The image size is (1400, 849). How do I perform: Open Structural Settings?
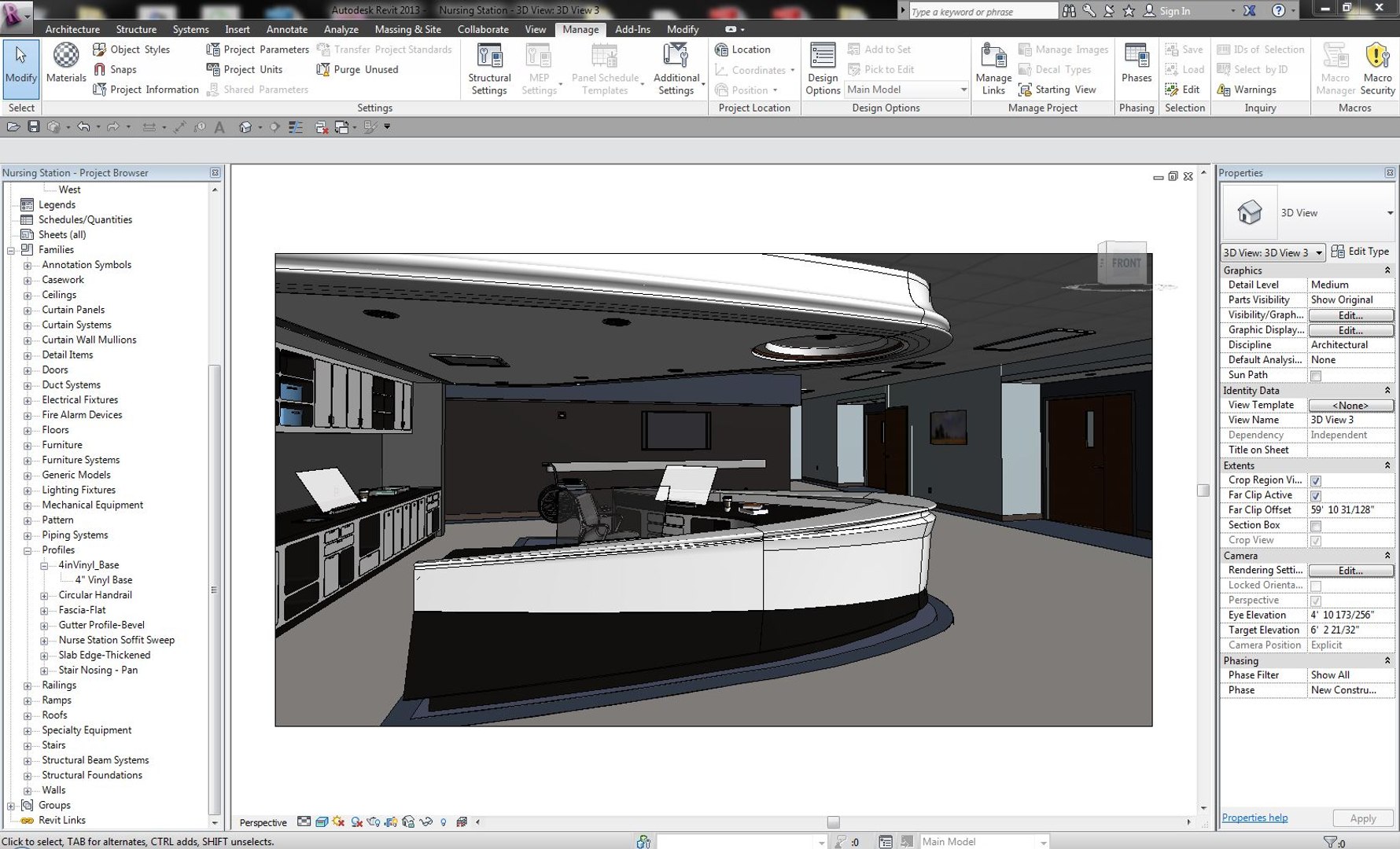(489, 69)
